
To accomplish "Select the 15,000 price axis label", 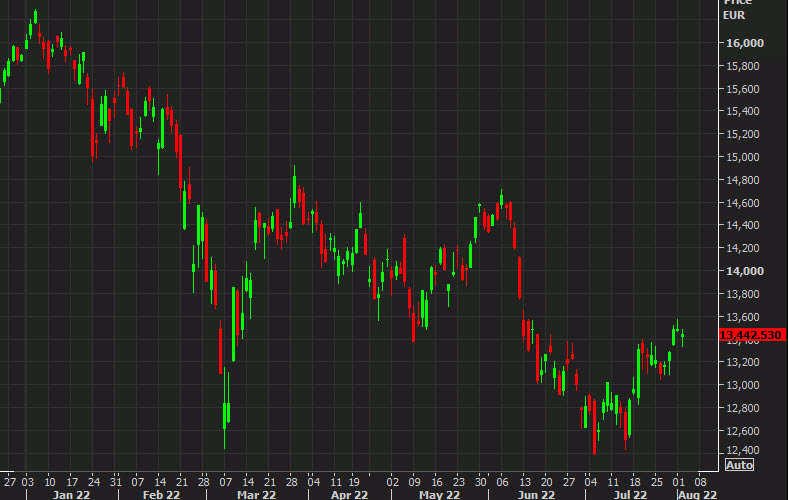I will [x=743, y=157].
